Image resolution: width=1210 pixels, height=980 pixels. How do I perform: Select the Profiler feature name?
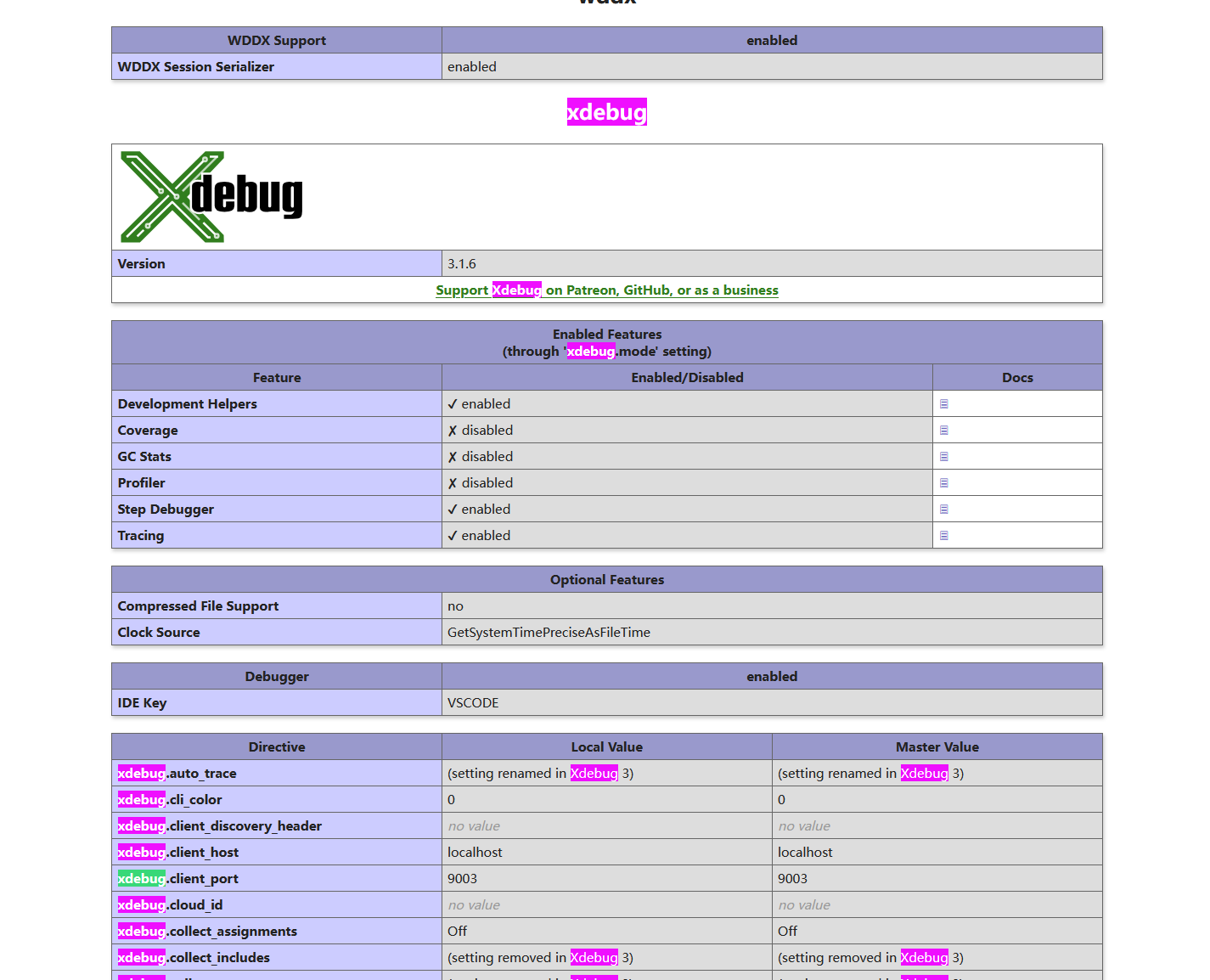pos(142,483)
